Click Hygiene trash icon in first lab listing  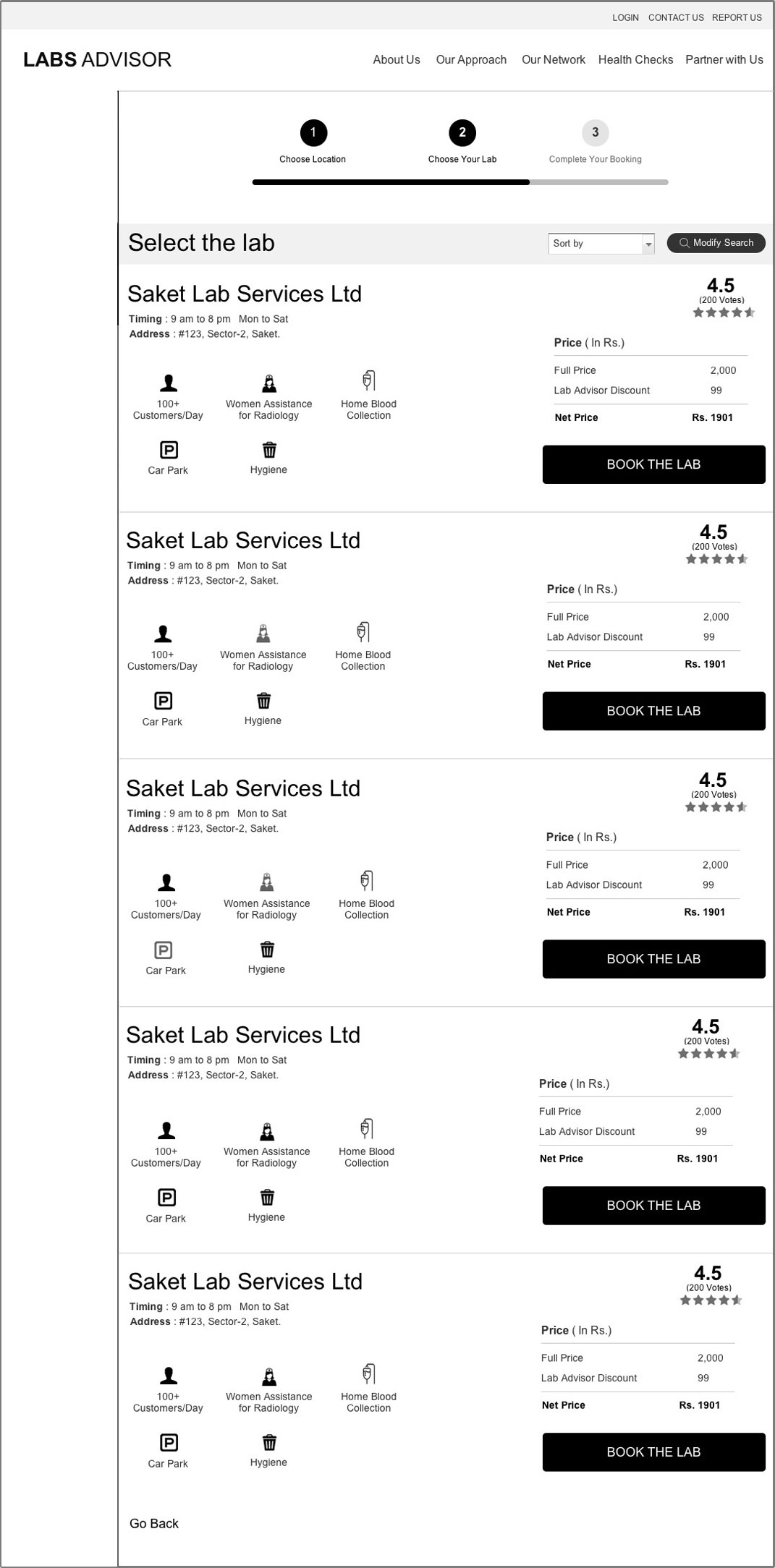pos(269,450)
